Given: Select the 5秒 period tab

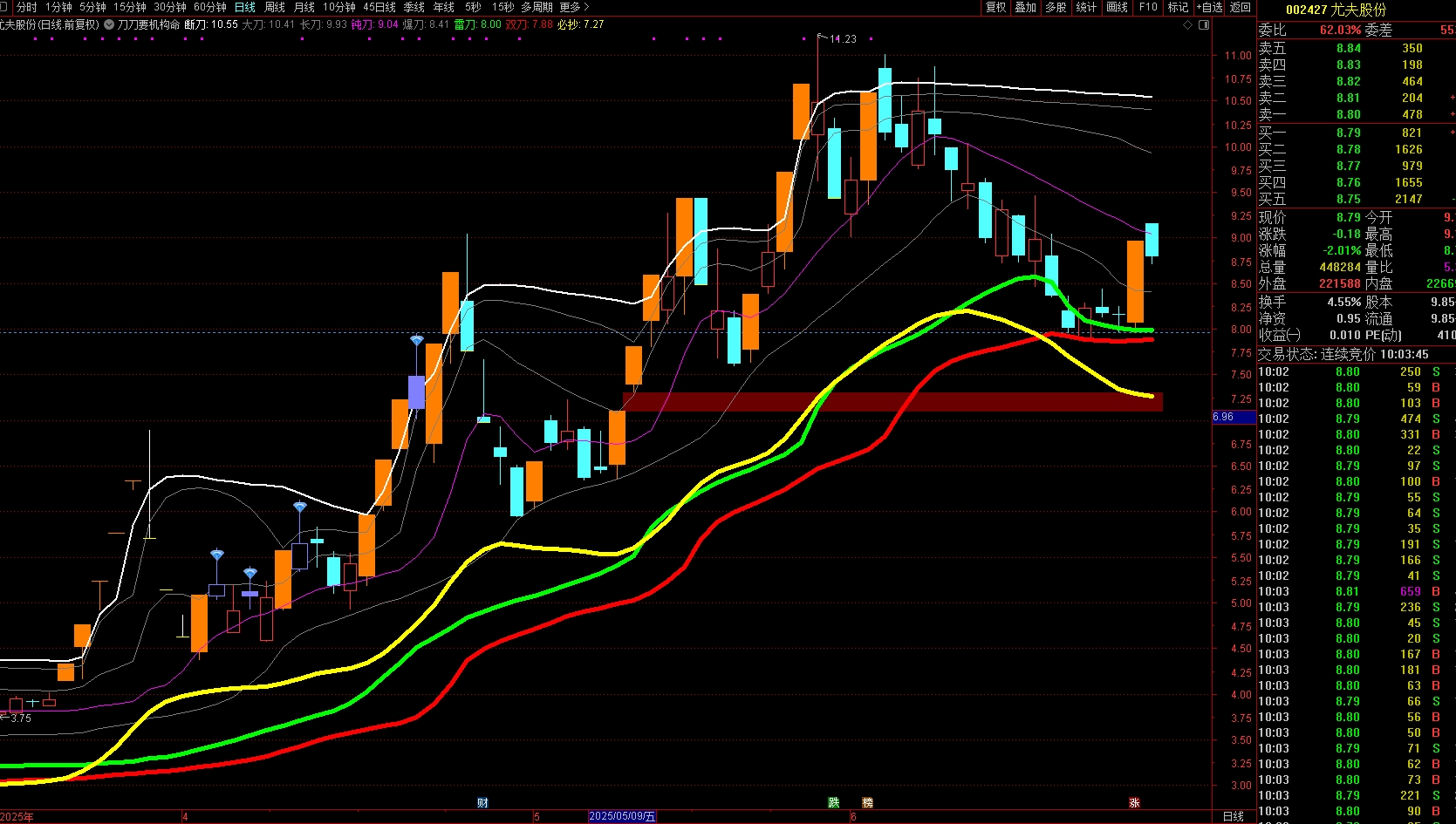Looking at the screenshot, I should point(473,7).
